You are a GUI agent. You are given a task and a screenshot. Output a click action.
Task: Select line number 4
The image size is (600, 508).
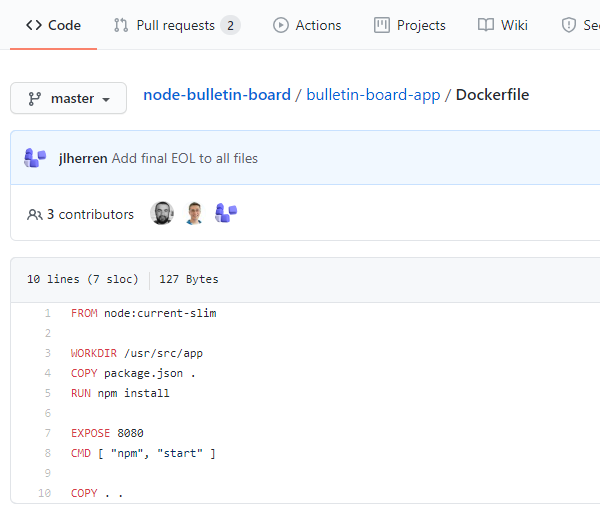[x=47, y=373]
